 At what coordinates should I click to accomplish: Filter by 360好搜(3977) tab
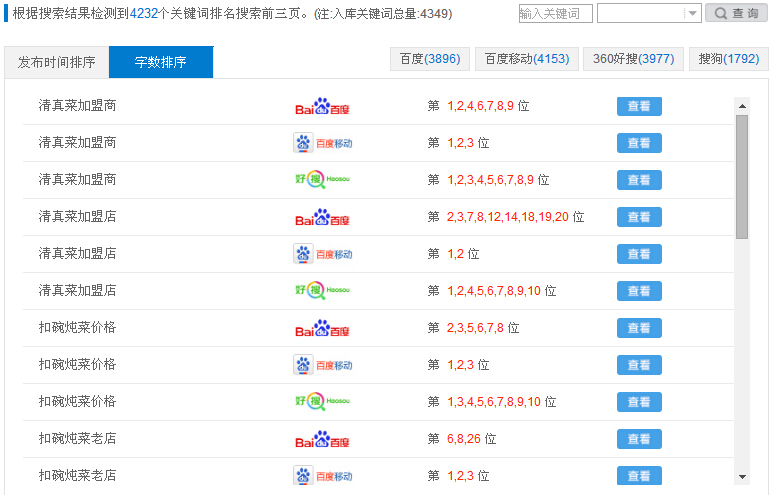633,59
